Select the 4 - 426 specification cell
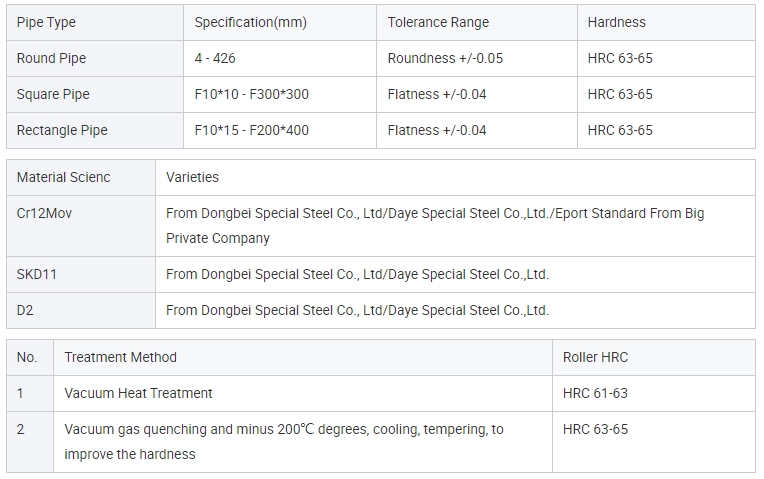Viewport: 764px width, 479px height. (x=280, y=58)
